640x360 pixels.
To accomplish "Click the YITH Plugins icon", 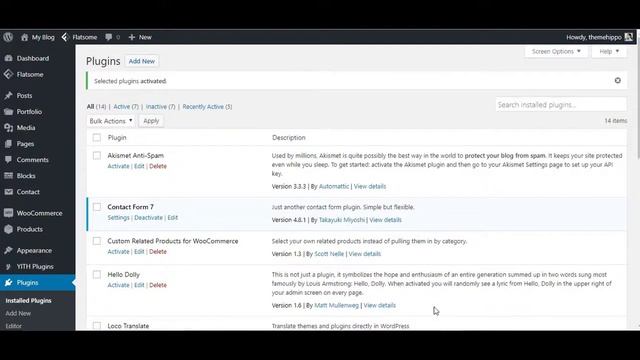I will [8, 267].
